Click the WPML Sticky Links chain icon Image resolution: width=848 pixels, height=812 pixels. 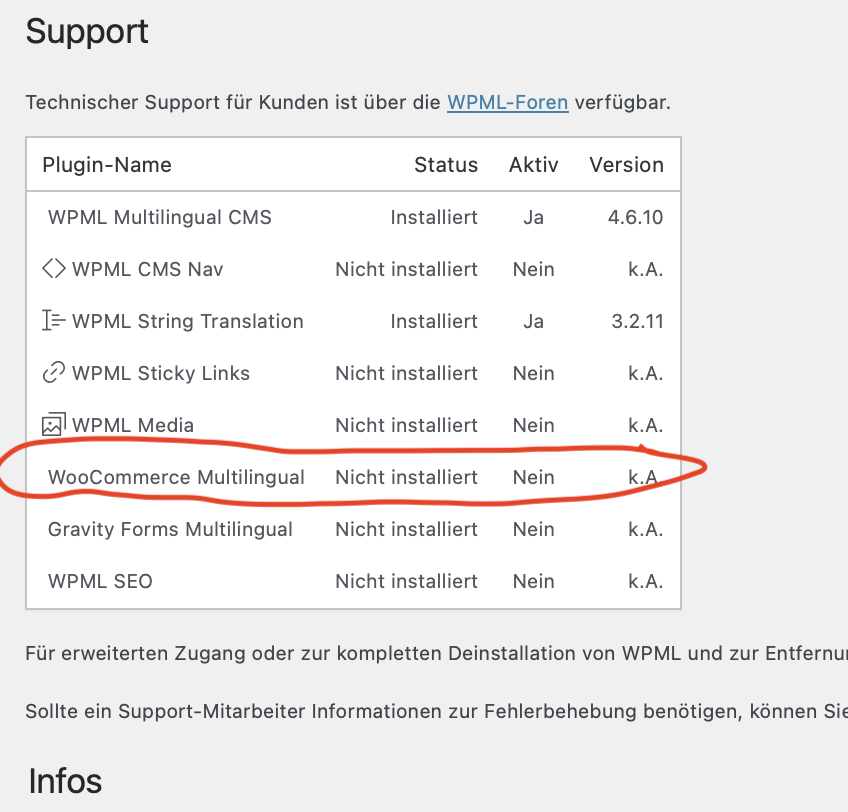[x=54, y=373]
